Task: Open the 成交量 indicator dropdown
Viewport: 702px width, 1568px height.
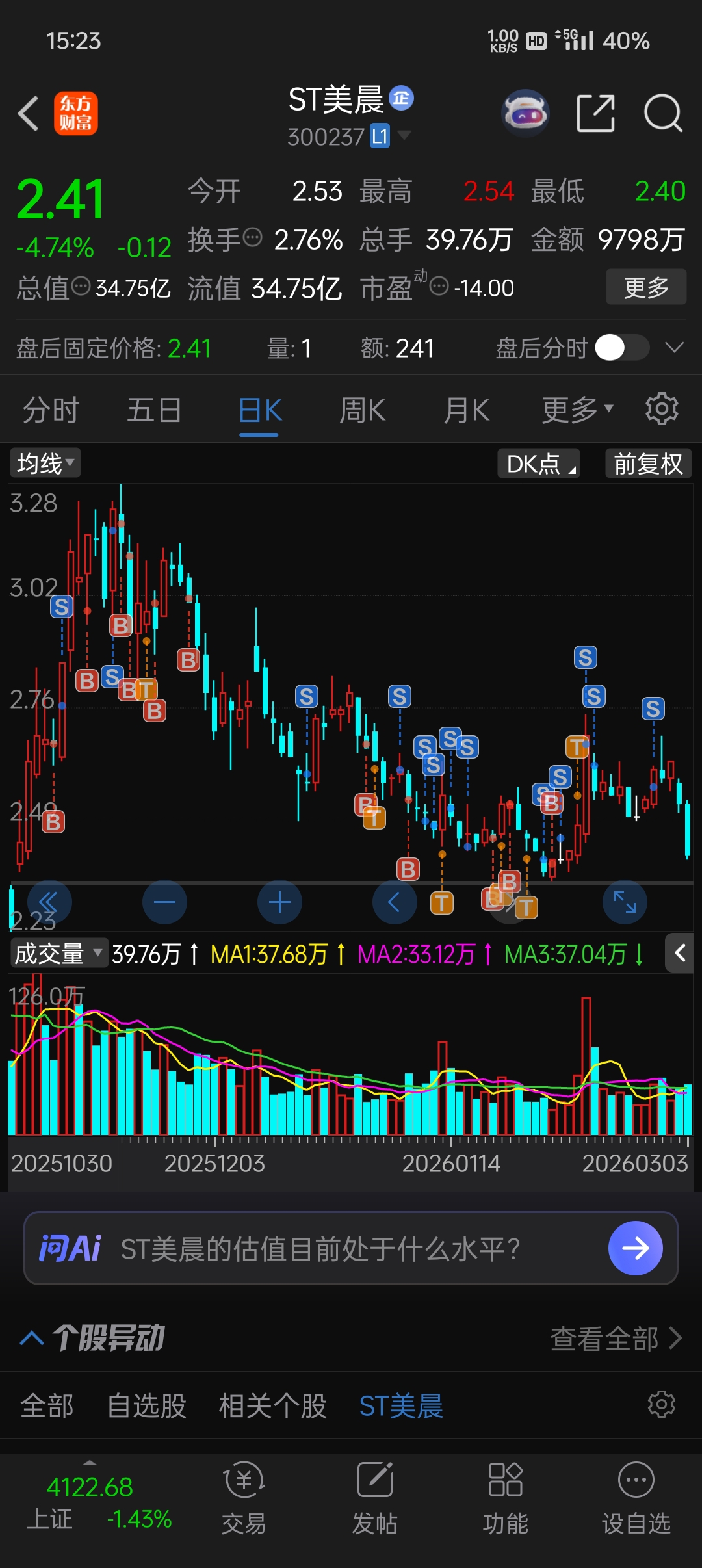Action: [x=58, y=953]
